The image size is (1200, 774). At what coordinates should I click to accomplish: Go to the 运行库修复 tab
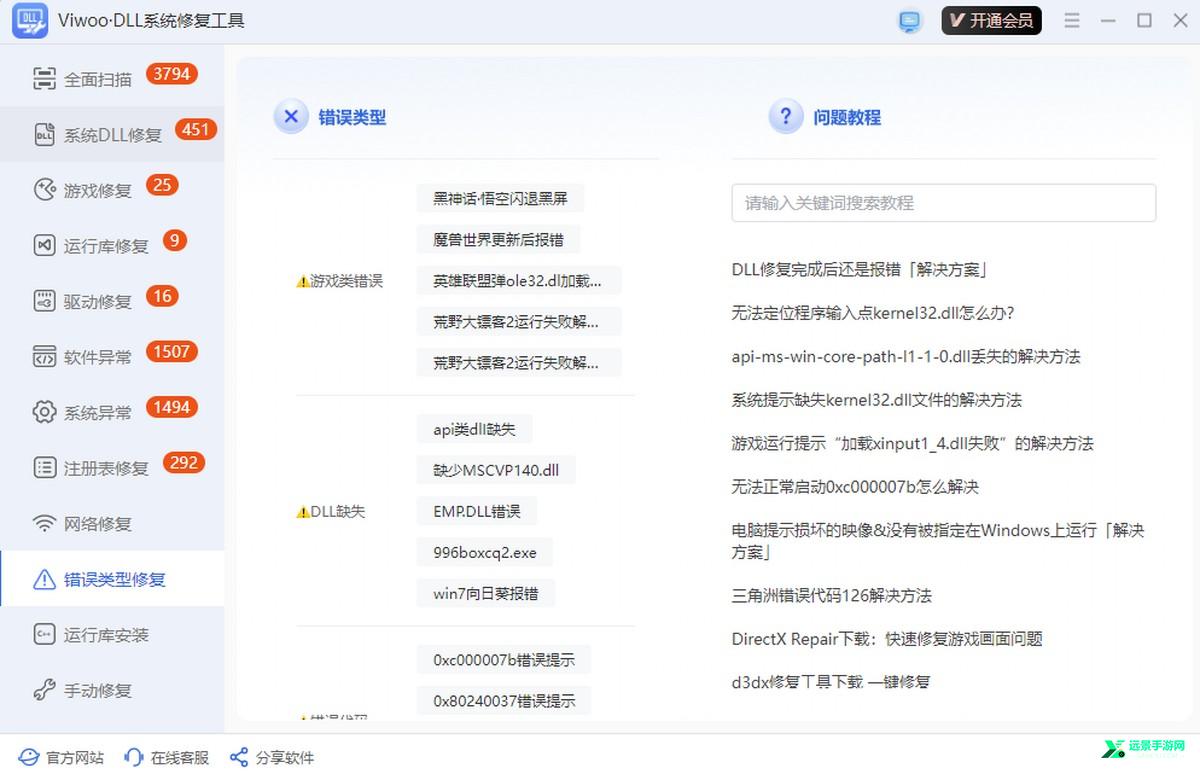click(x=112, y=245)
